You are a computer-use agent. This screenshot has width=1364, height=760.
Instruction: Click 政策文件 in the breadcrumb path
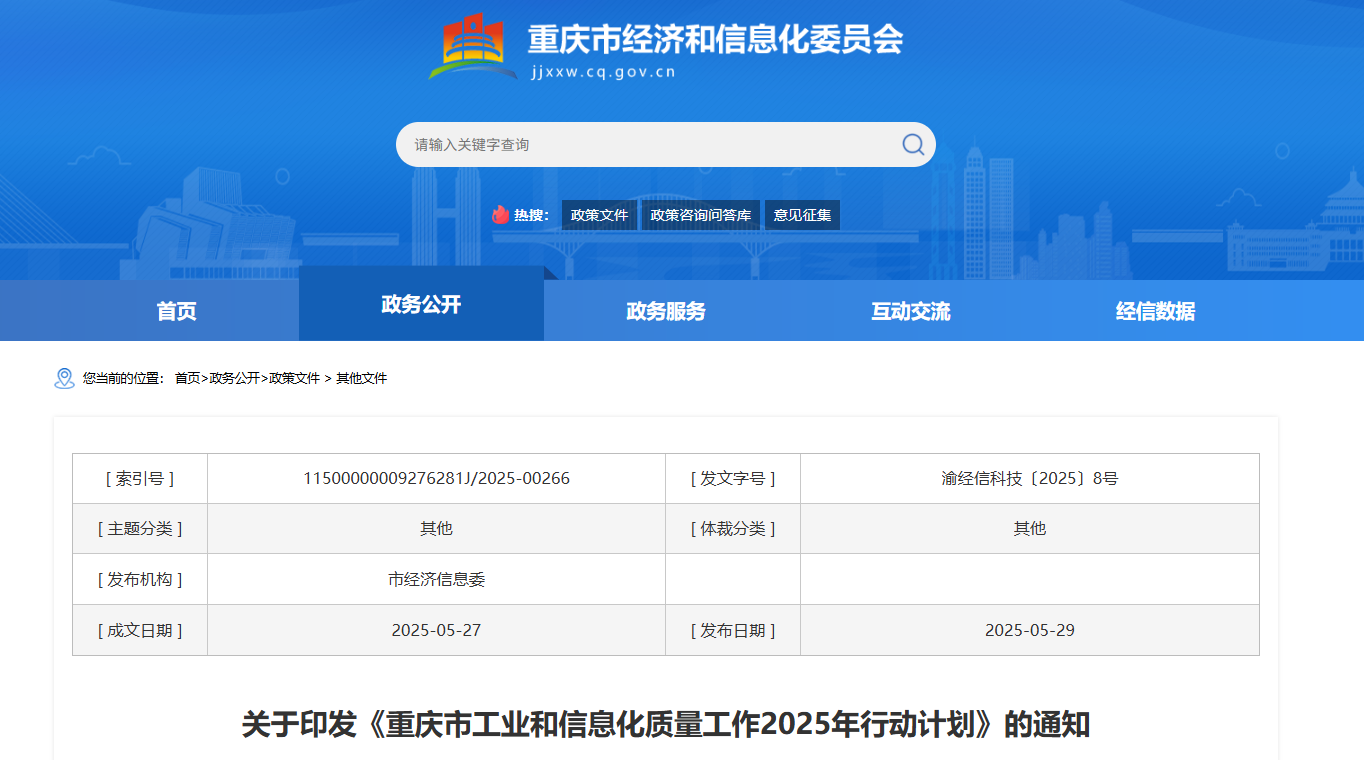[294, 378]
